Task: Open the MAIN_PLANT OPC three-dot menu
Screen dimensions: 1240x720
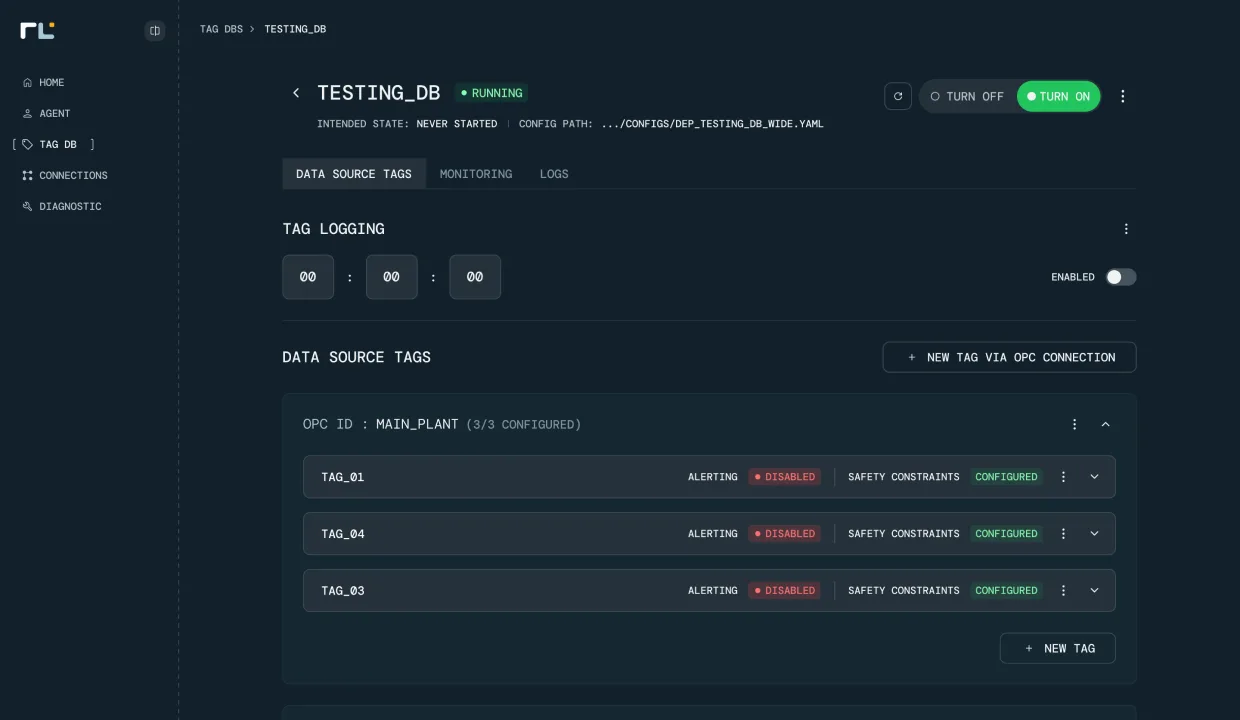Action: 1075,424
